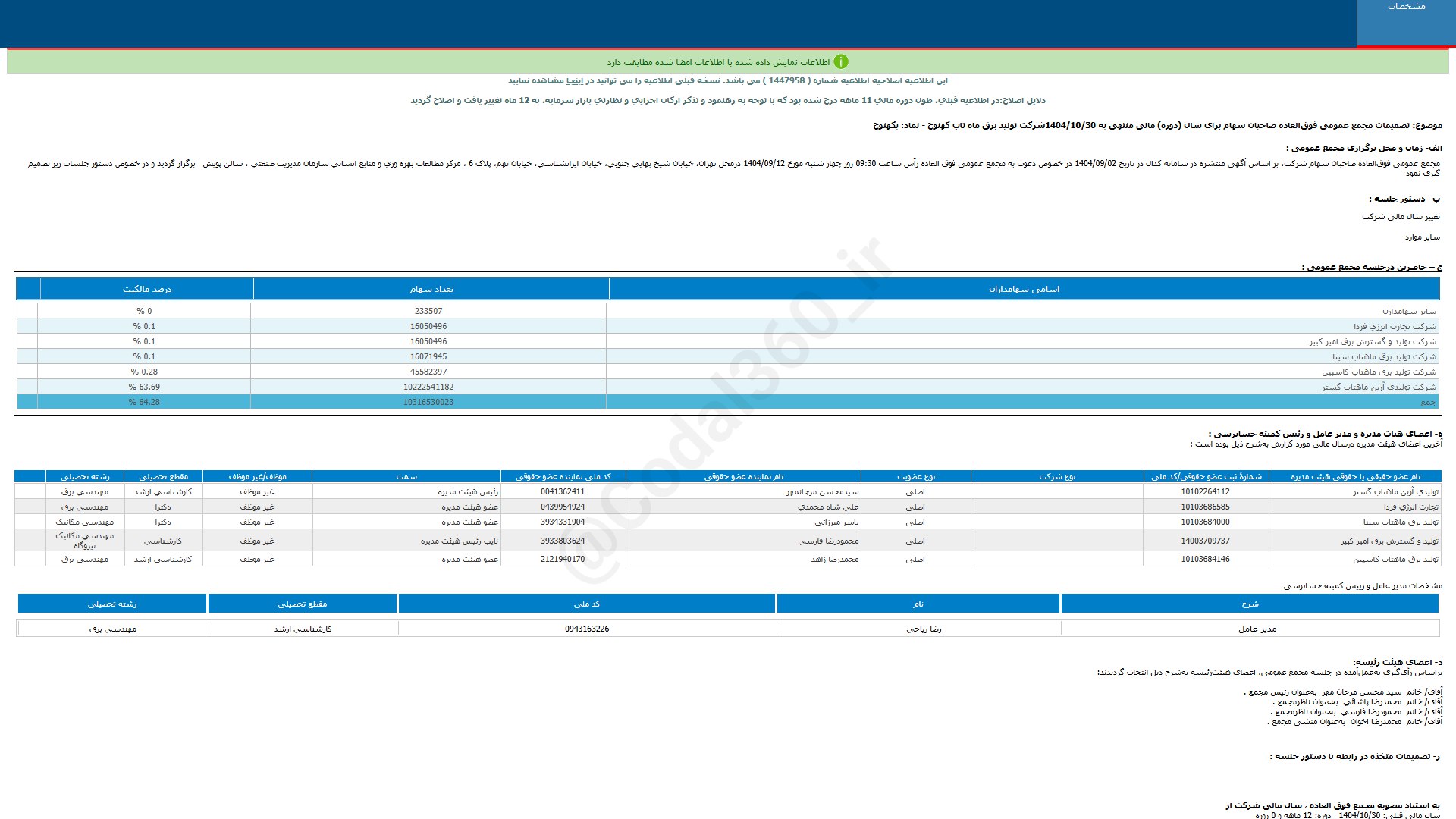The height and width of the screenshot is (819, 1456).
Task: Click the سمت column header in board table
Action: click(x=406, y=476)
